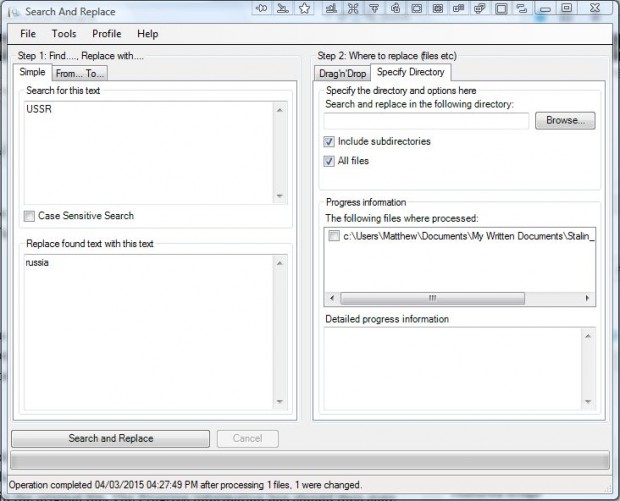The height and width of the screenshot is (501, 620).
Task: Click the four-loop clover title bar icon
Action: tap(353, 8)
